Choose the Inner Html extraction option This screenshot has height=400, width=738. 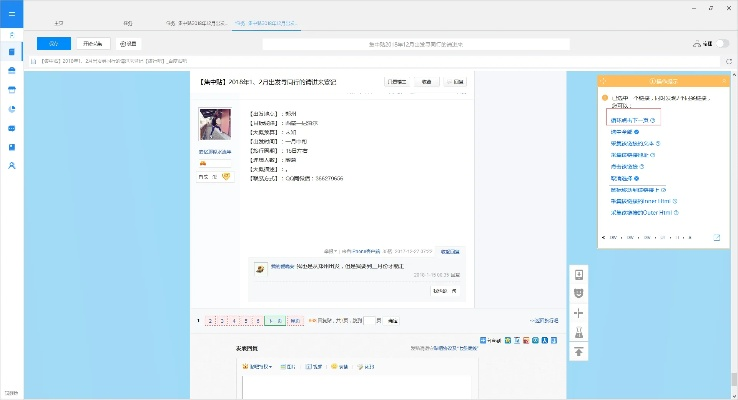click(x=644, y=201)
